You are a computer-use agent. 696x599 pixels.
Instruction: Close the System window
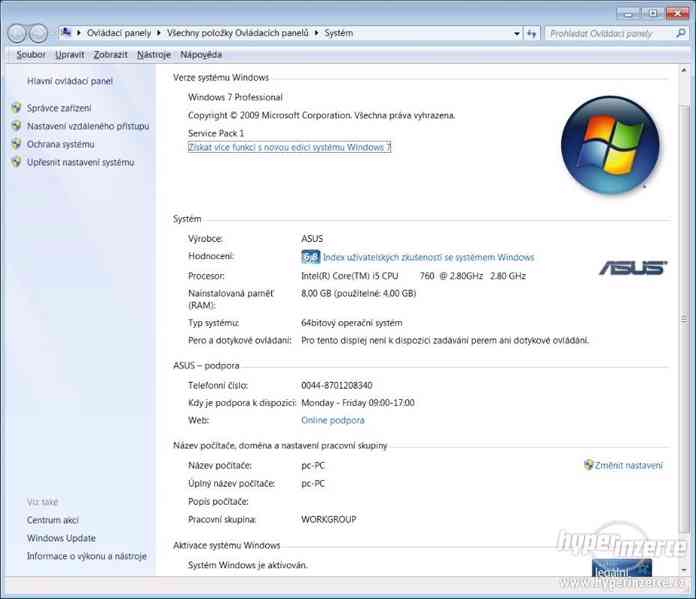pos(677,14)
